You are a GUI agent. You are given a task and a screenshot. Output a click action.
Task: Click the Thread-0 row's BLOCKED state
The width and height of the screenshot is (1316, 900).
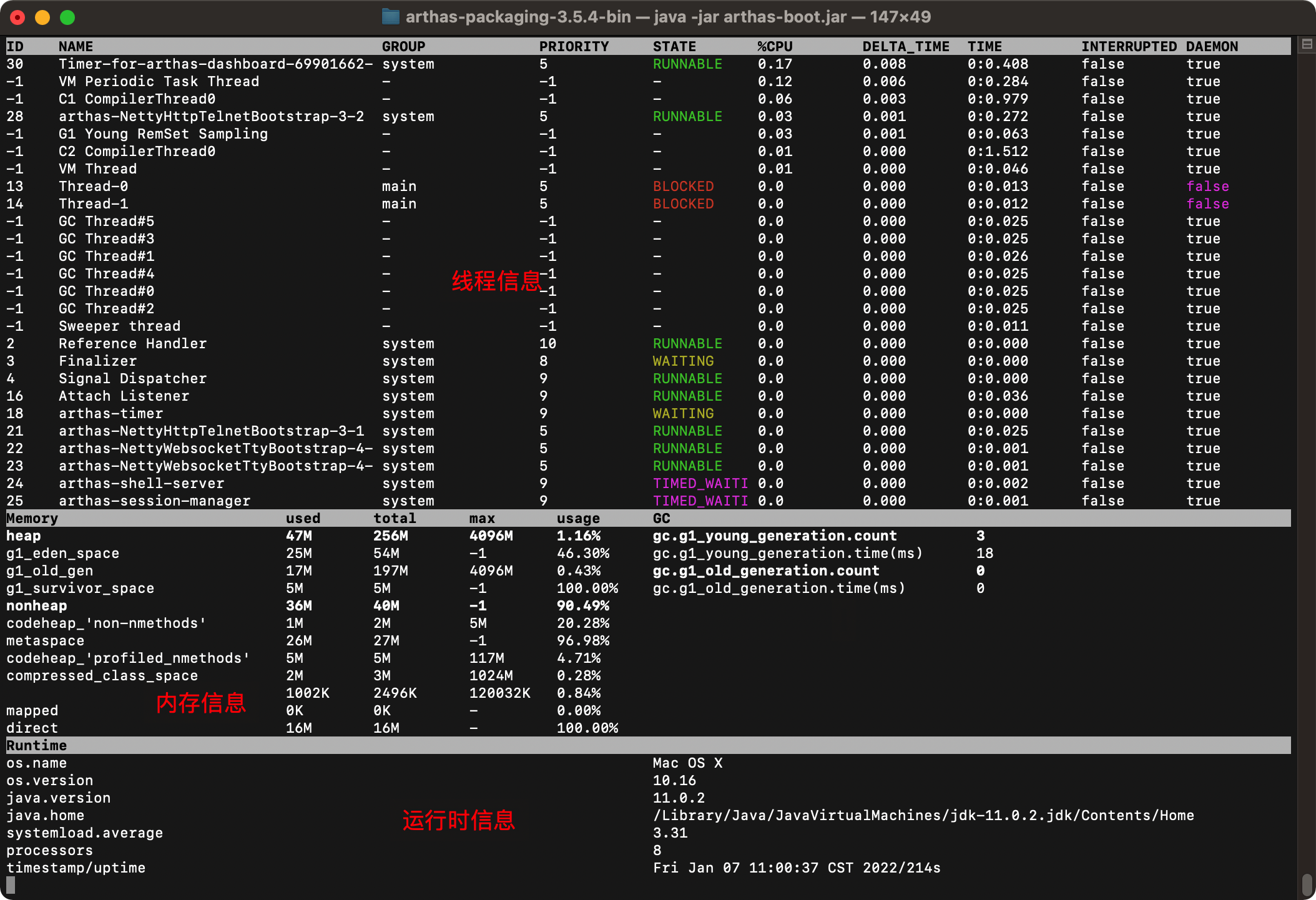pyautogui.click(x=683, y=186)
